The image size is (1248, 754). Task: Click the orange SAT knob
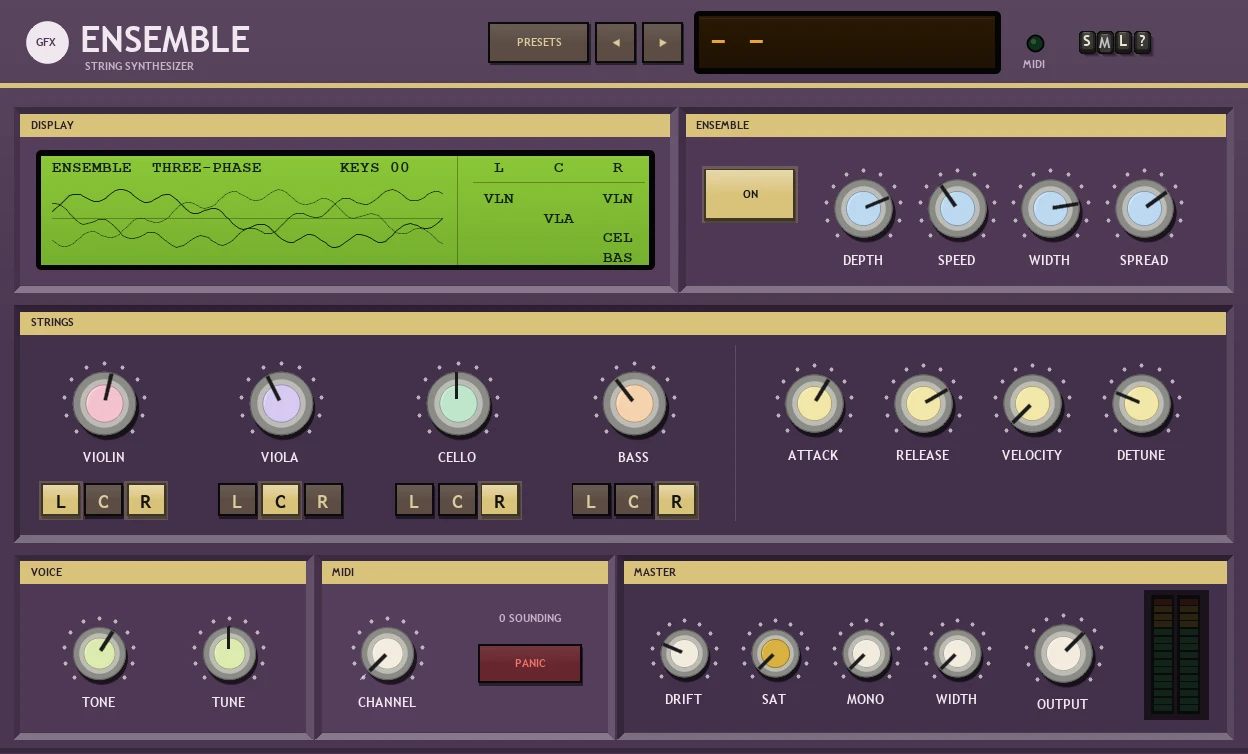775,654
